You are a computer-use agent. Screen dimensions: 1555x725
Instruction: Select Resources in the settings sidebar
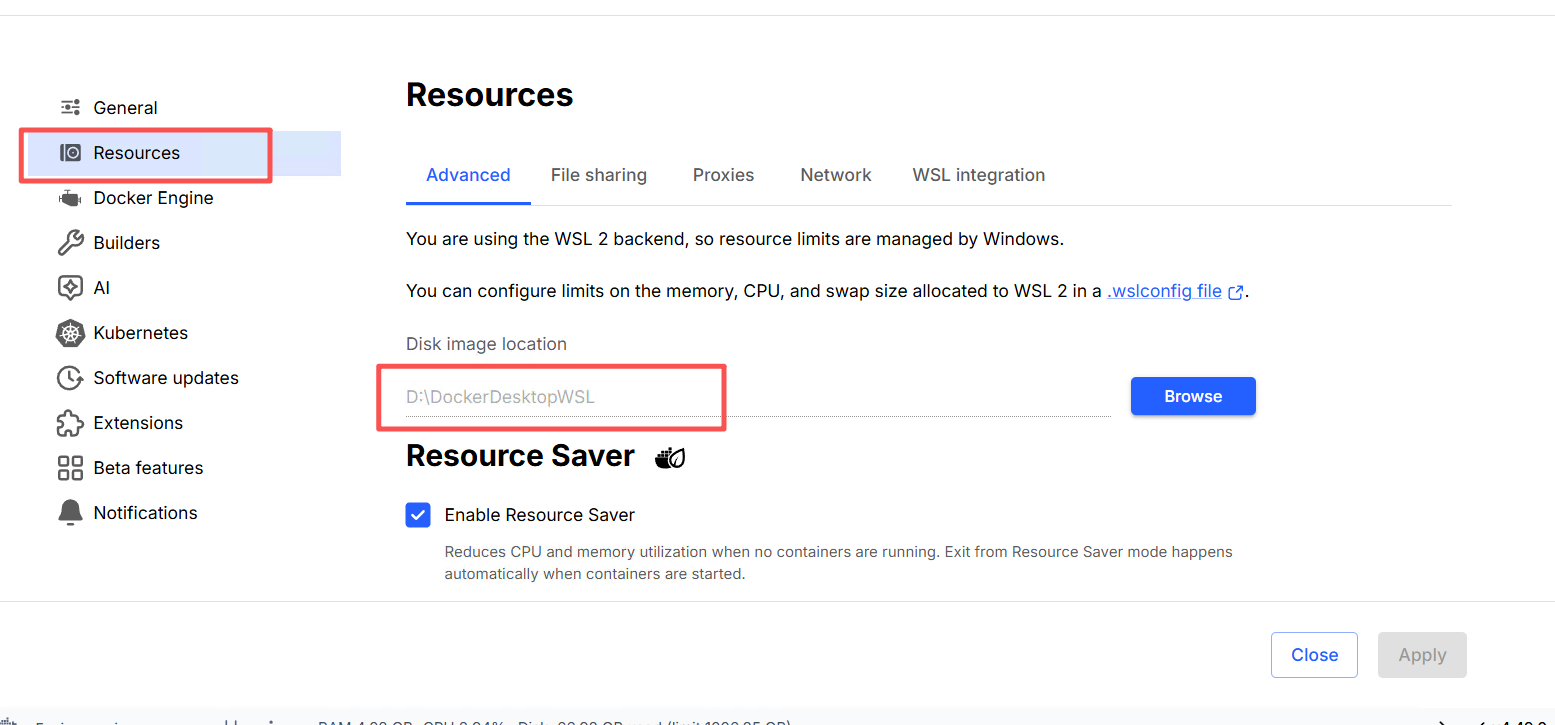click(x=184, y=153)
